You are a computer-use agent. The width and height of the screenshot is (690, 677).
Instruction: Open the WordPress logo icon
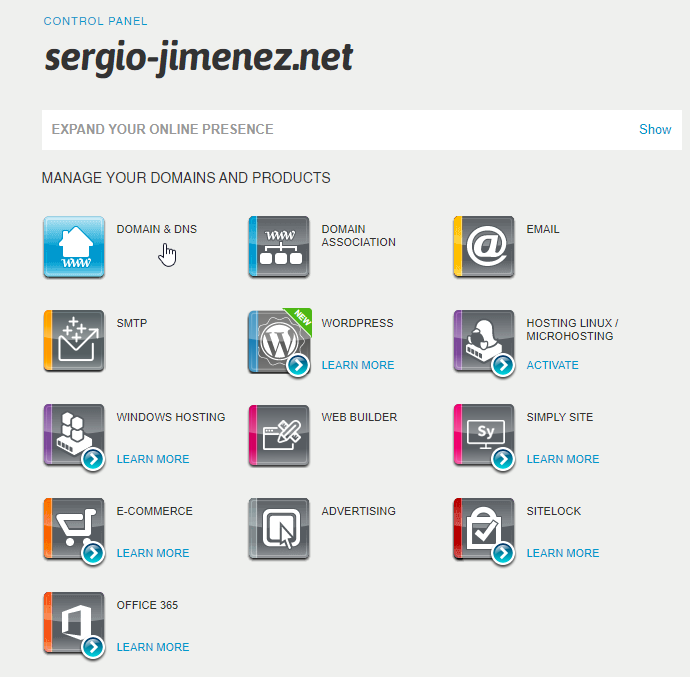pos(279,341)
